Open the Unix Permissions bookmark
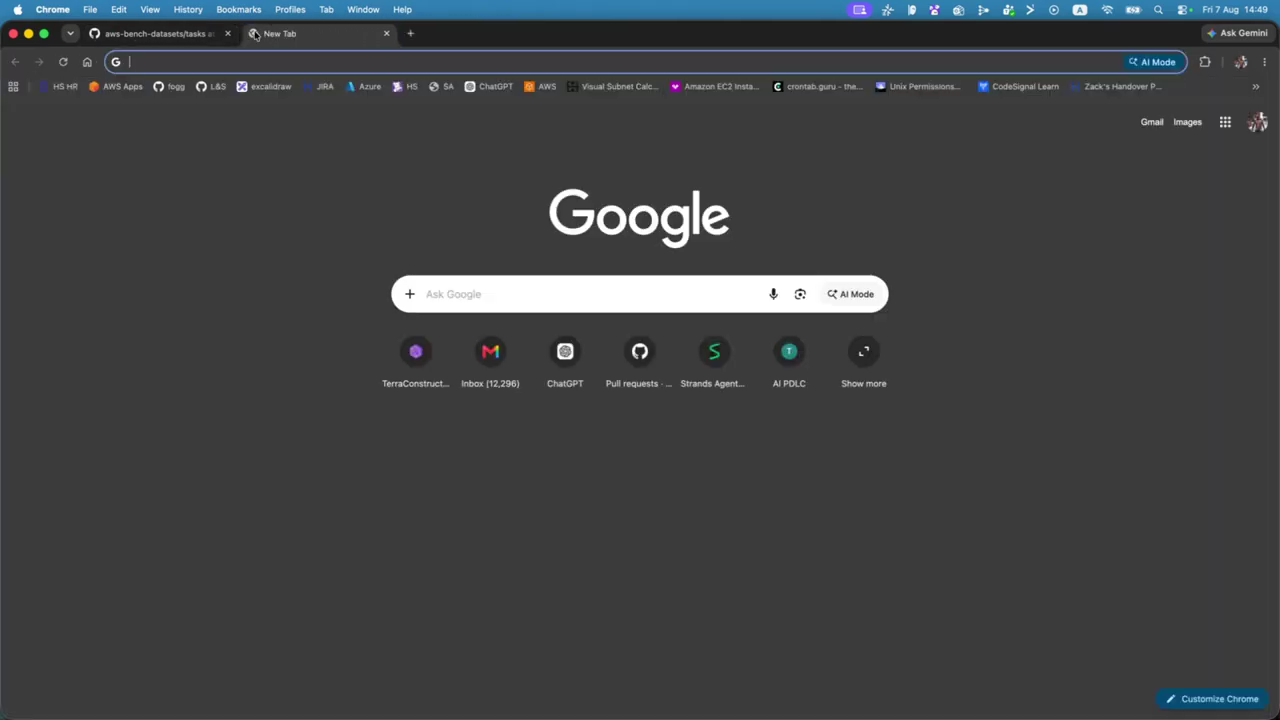This screenshot has width=1280, height=720. point(918,87)
